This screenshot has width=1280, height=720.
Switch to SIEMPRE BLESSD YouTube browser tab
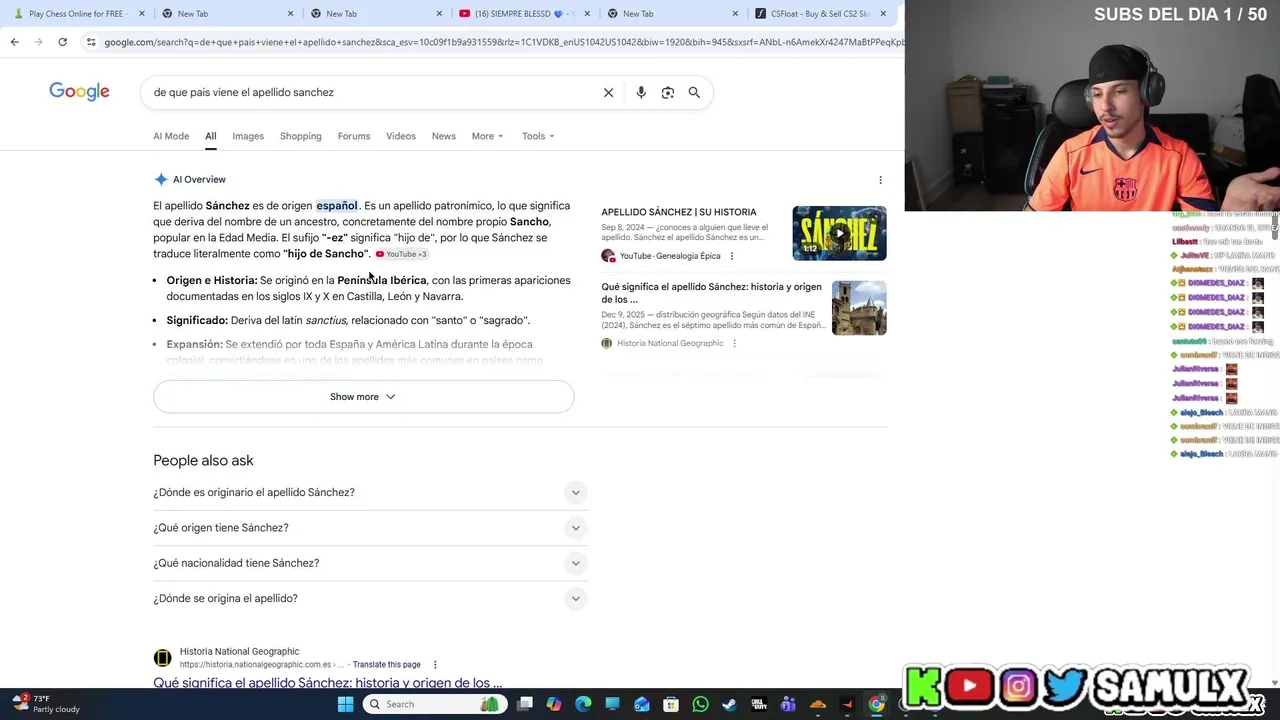(x=525, y=14)
